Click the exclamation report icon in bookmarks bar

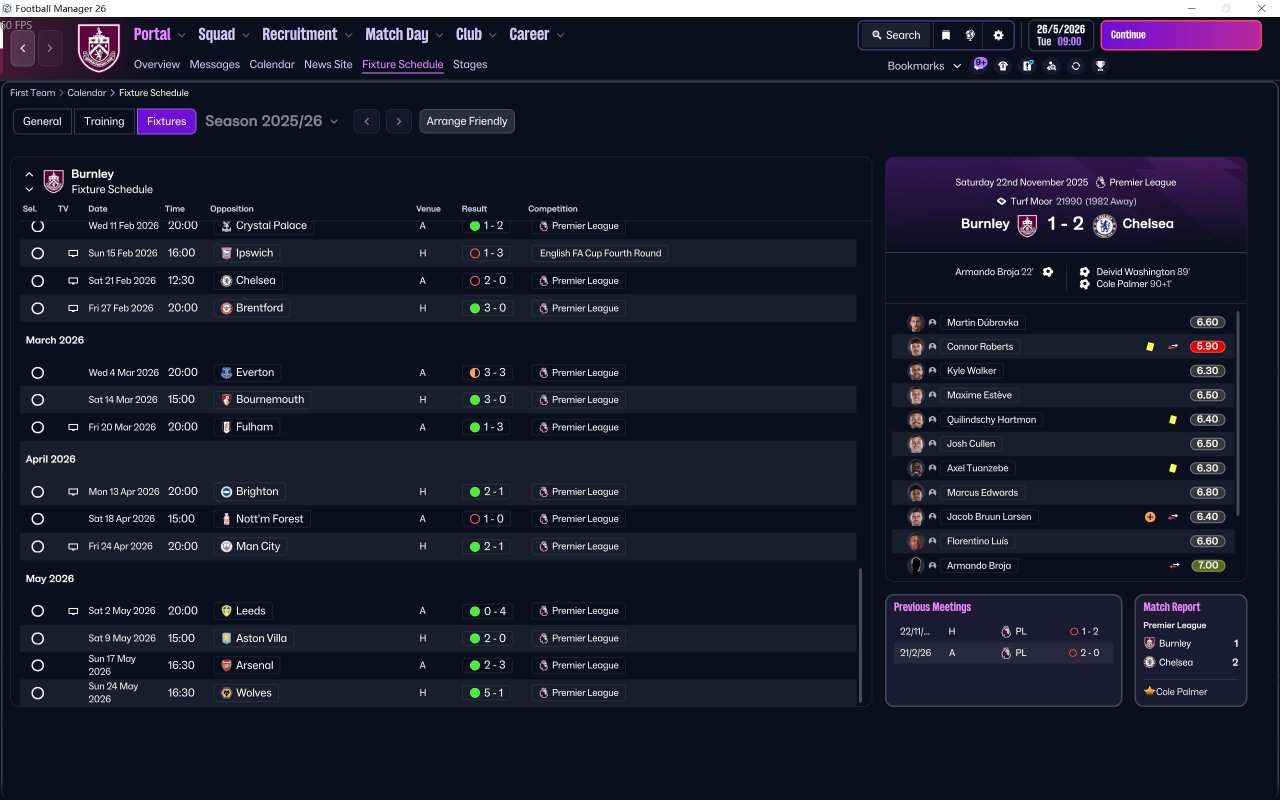click(x=1027, y=66)
